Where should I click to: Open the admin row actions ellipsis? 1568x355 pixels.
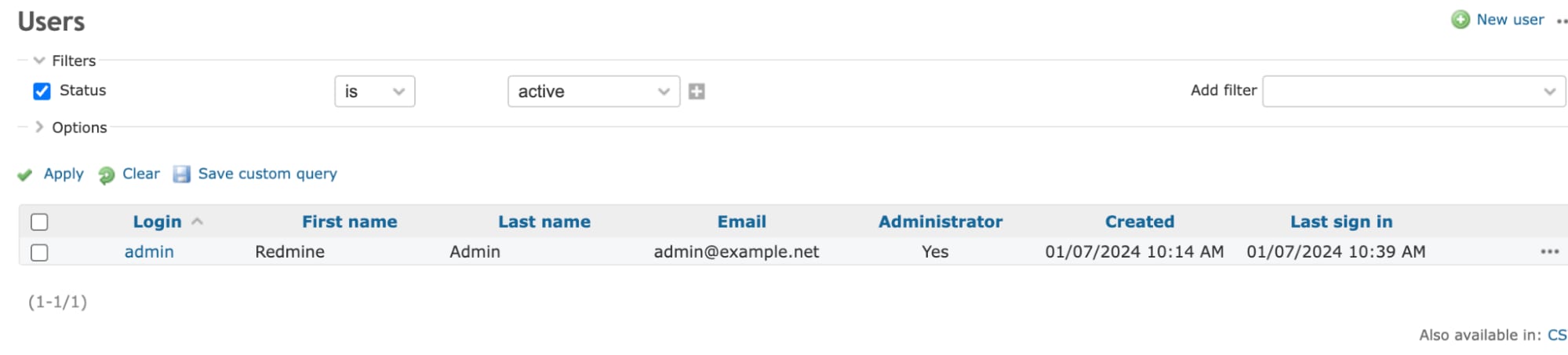[1549, 252]
